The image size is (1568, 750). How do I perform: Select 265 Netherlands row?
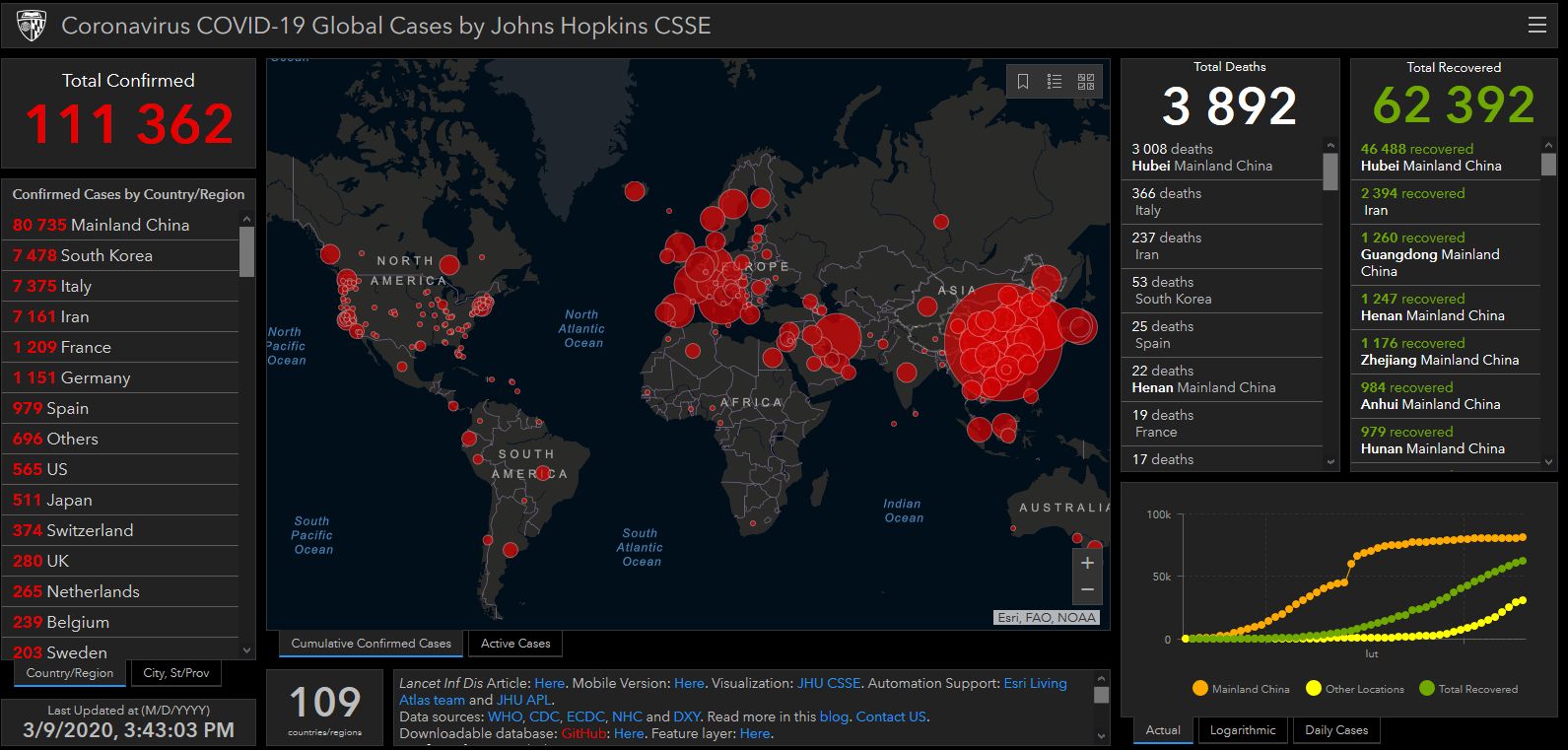pos(121,591)
